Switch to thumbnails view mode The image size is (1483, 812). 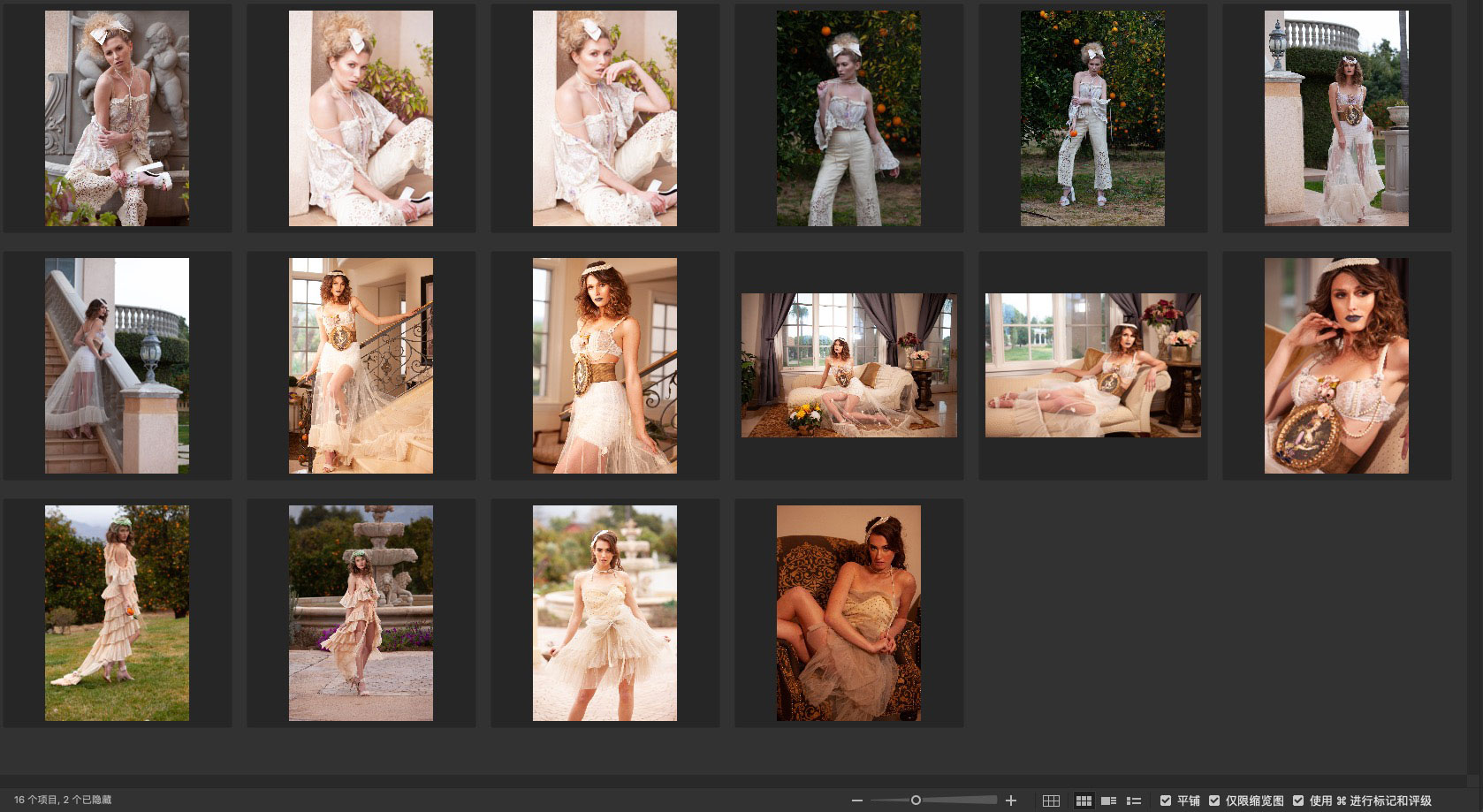click(1083, 801)
